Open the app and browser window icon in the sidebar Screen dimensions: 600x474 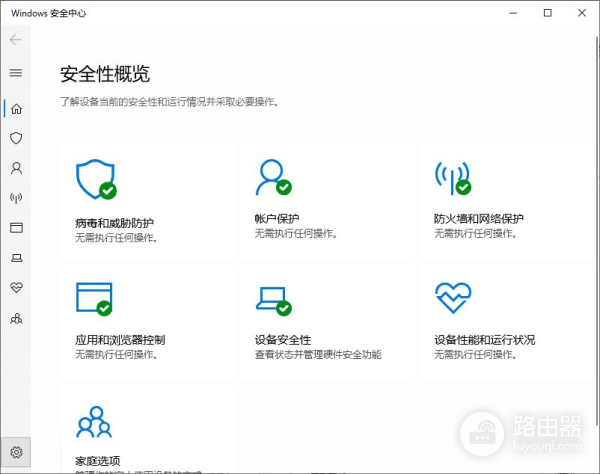(x=16, y=228)
